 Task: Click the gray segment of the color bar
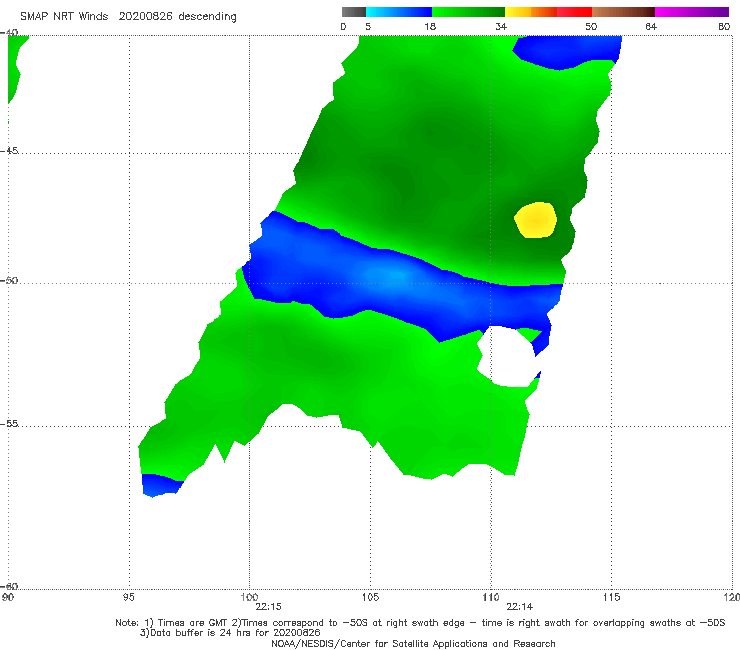(353, 12)
